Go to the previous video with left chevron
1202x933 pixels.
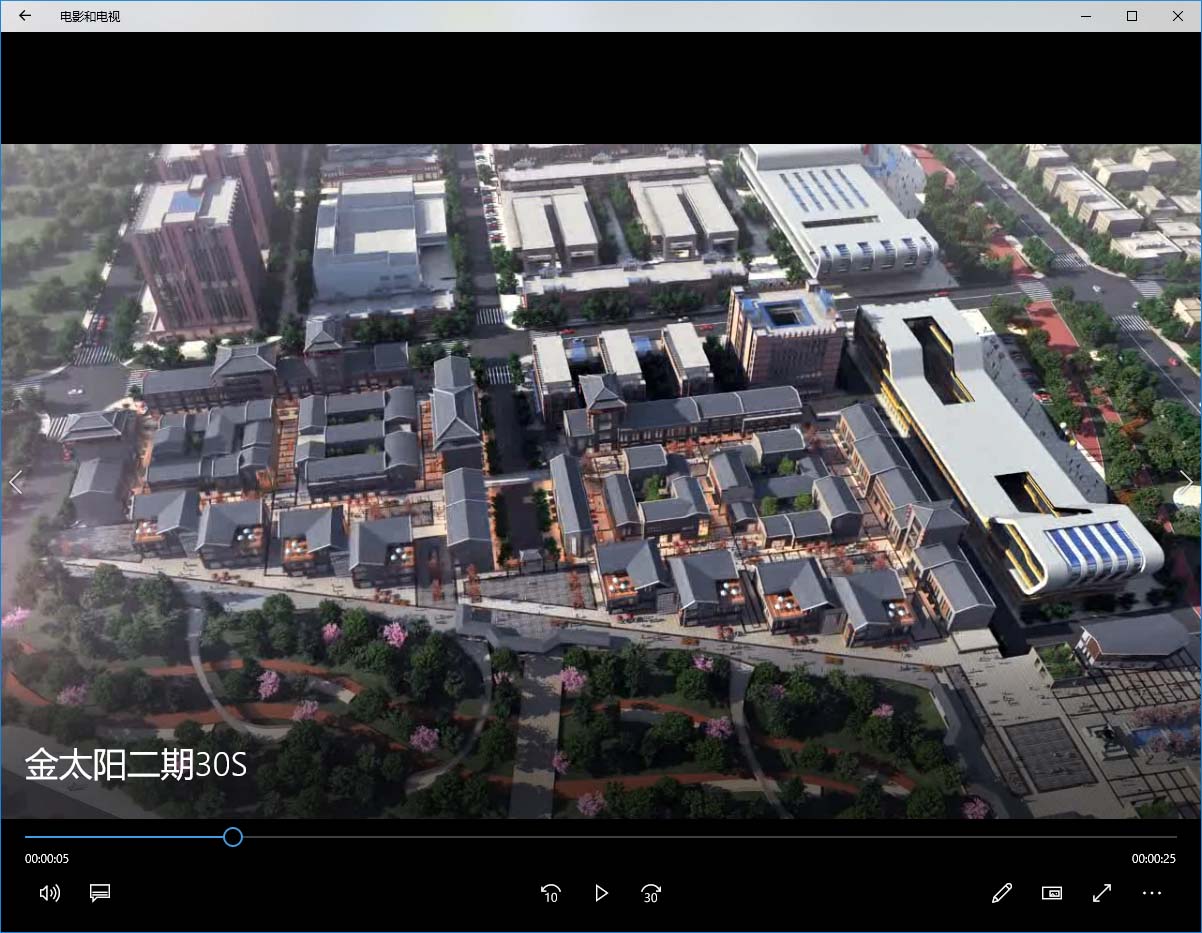tap(15, 483)
